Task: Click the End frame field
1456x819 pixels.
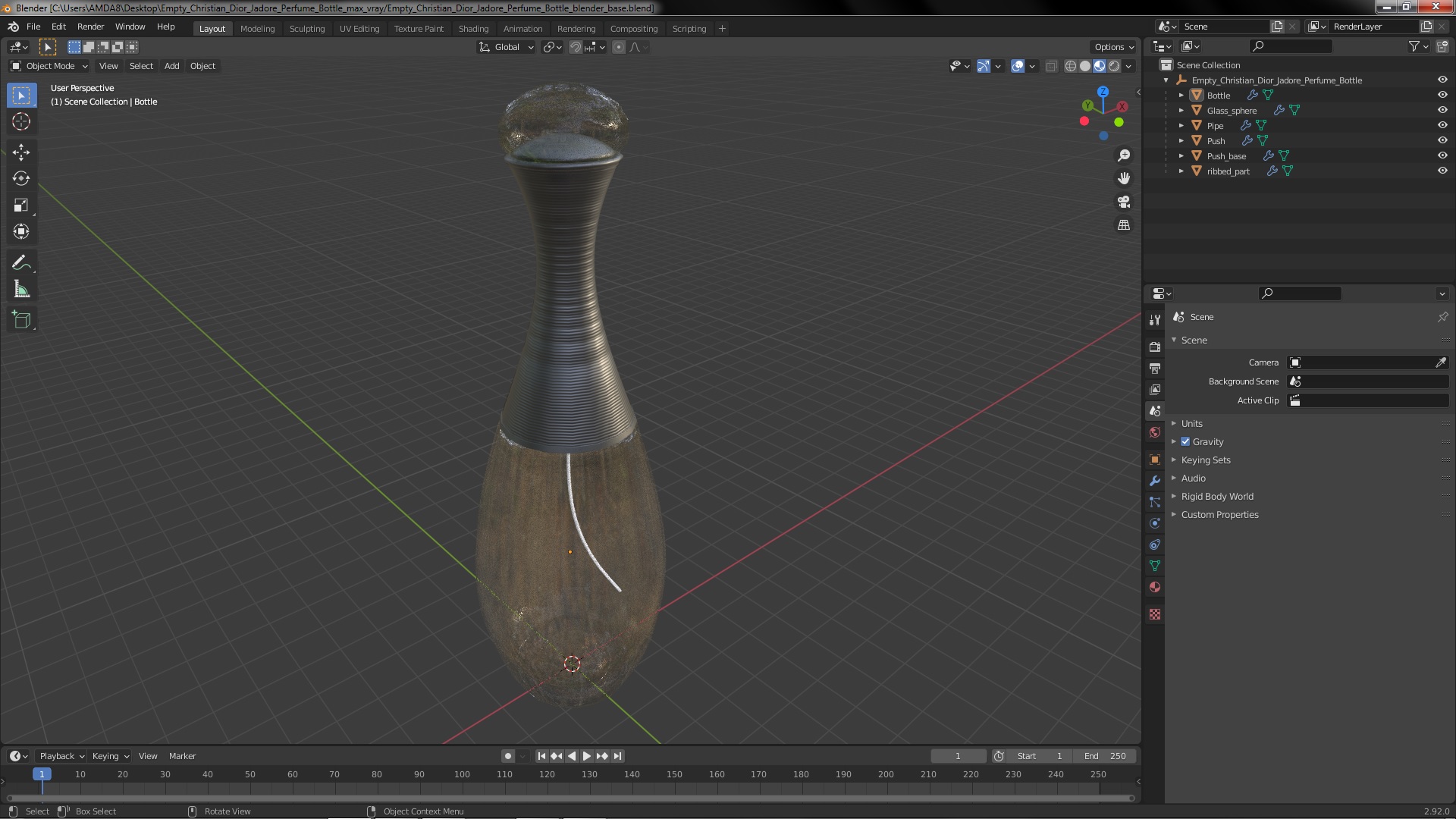Action: pos(1104,756)
